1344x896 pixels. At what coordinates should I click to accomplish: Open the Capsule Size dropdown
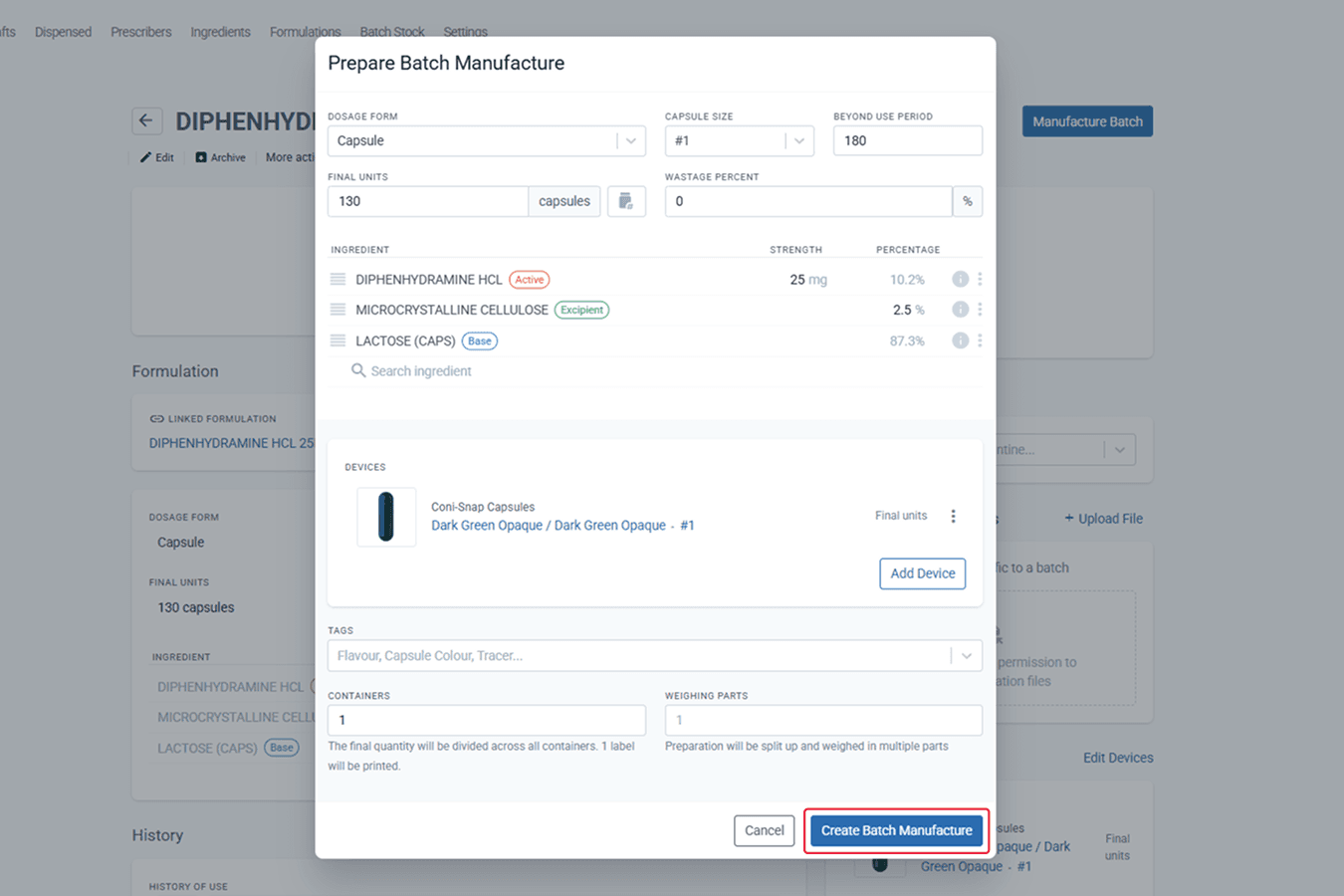[x=740, y=140]
